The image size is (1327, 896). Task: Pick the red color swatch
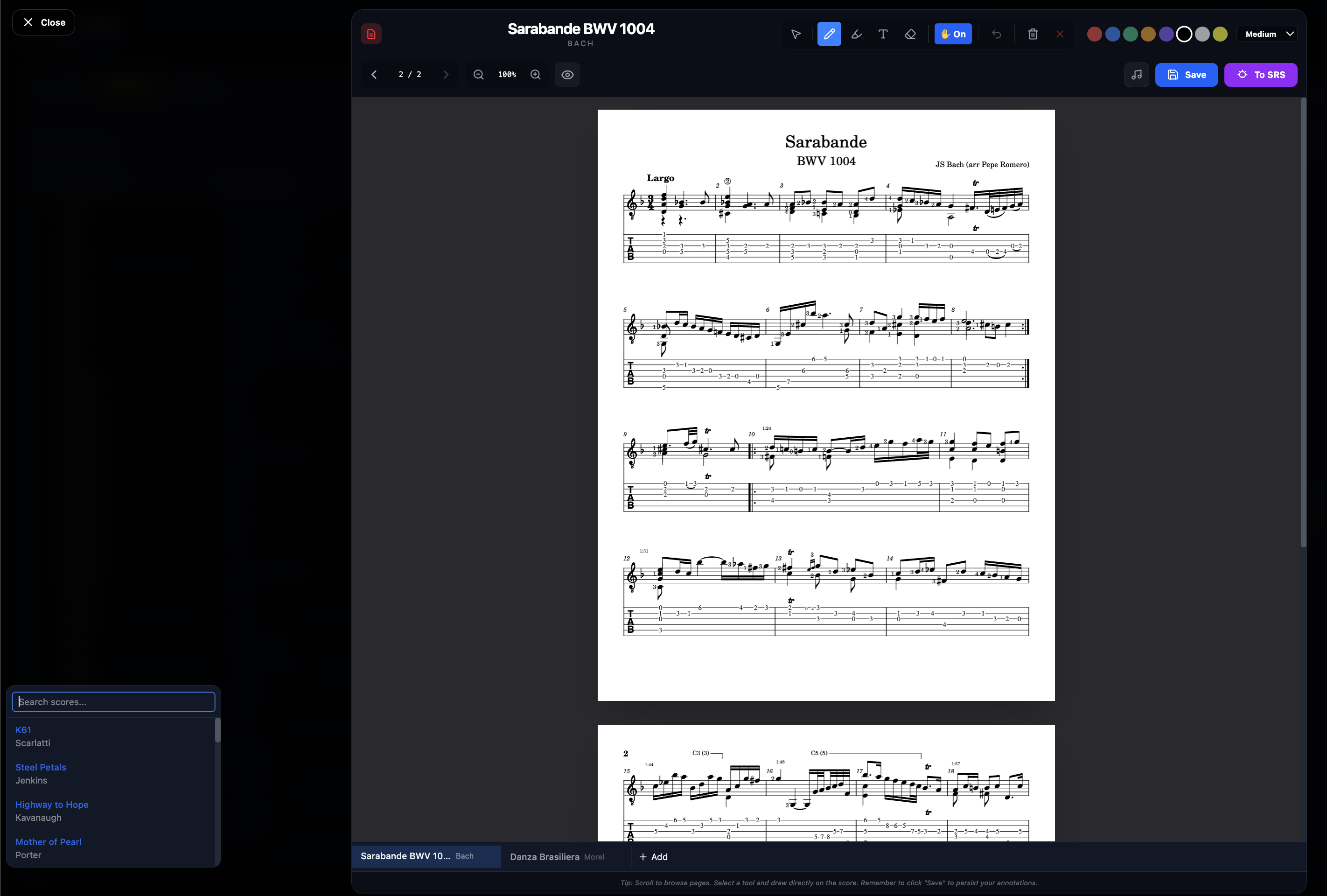(x=1095, y=34)
